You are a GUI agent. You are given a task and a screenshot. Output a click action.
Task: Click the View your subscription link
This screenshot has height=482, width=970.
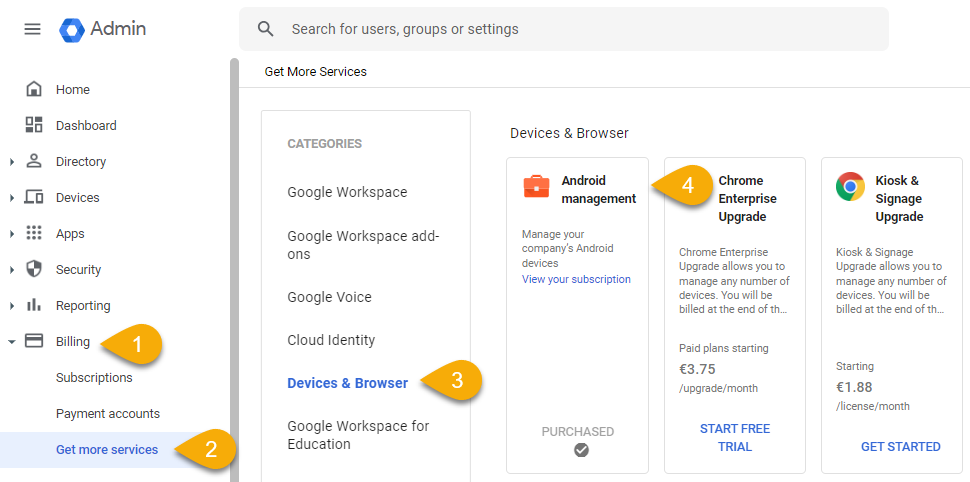click(x=576, y=280)
